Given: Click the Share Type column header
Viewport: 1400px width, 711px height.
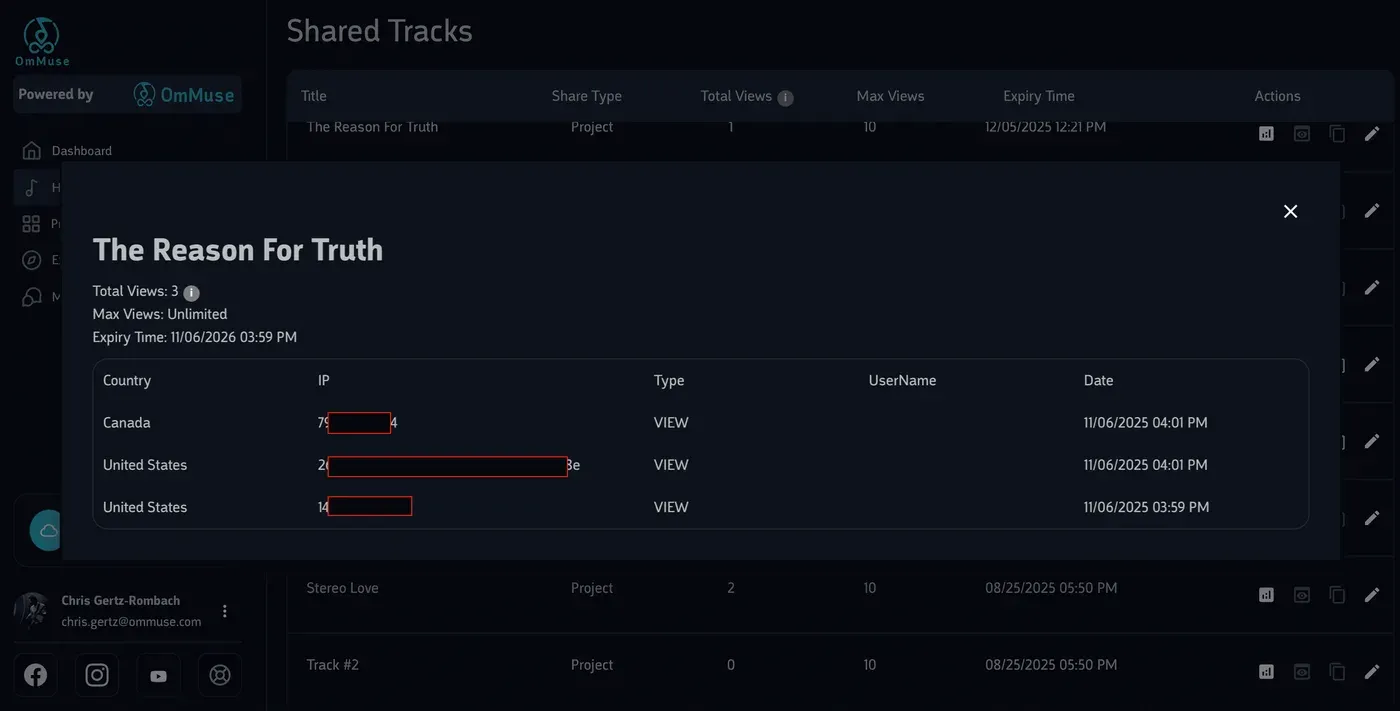Looking at the screenshot, I should point(587,96).
